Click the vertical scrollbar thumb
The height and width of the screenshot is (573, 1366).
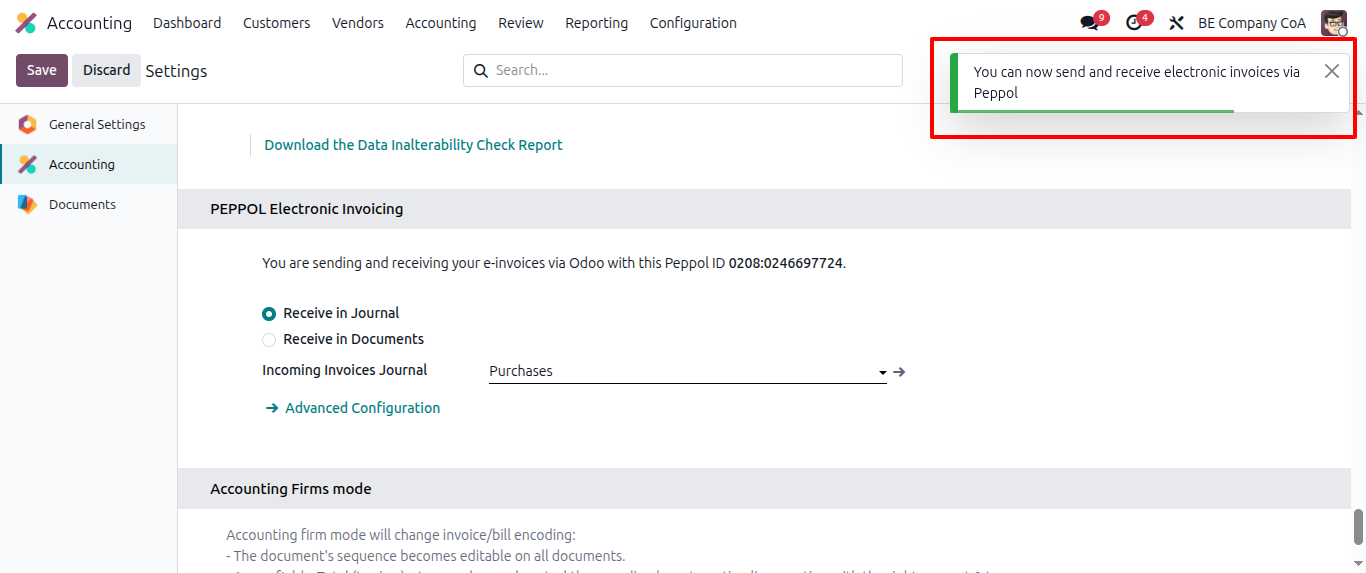[x=1358, y=525]
